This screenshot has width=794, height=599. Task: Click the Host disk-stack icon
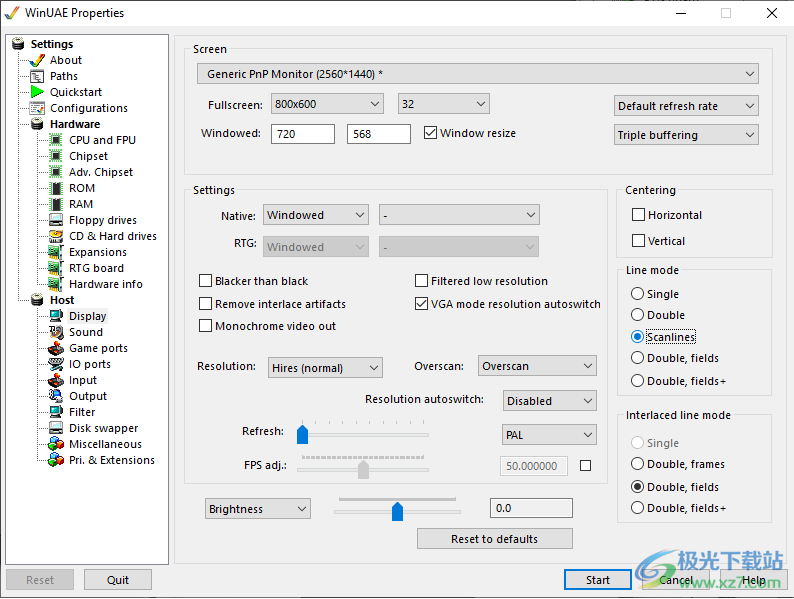tap(37, 300)
